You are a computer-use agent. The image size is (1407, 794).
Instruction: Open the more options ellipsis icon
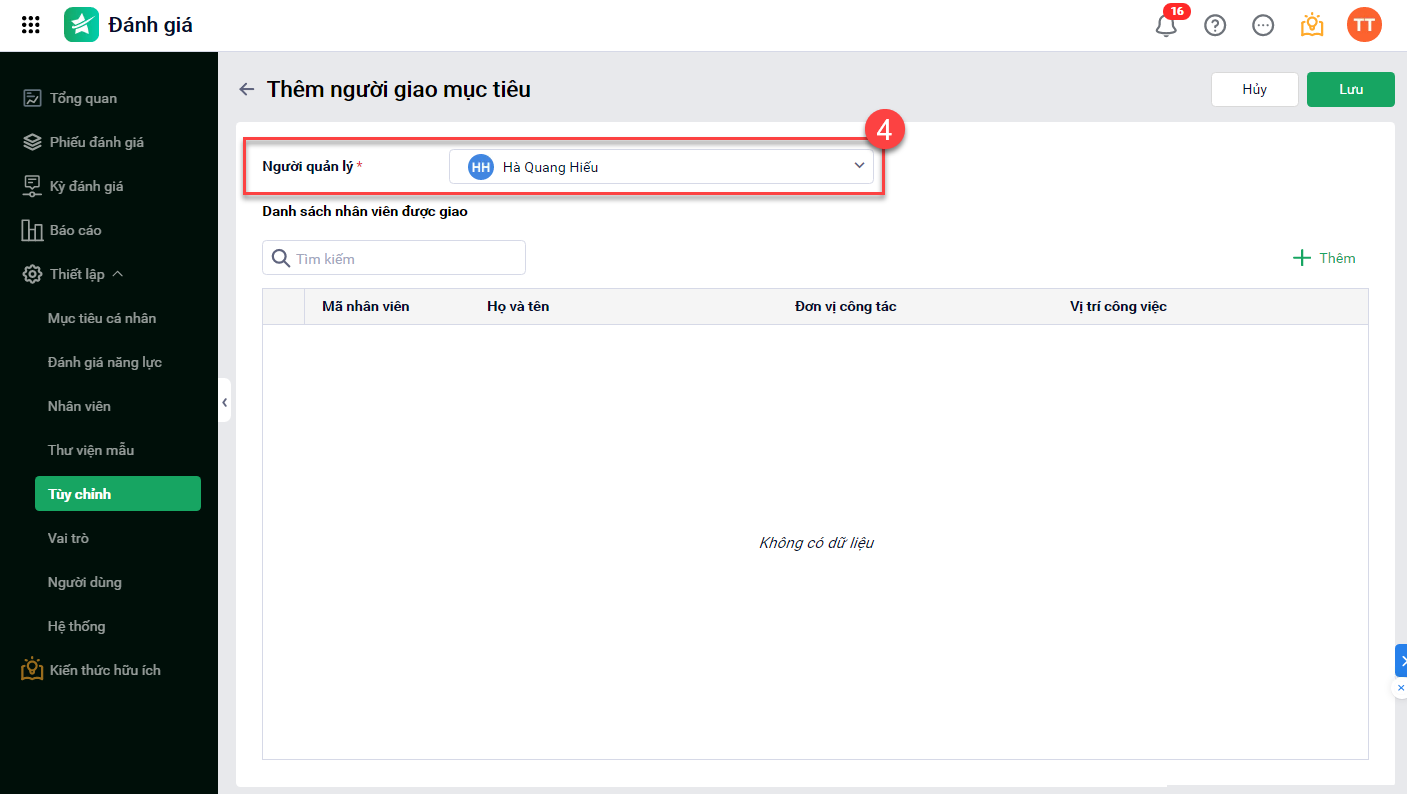[1263, 26]
